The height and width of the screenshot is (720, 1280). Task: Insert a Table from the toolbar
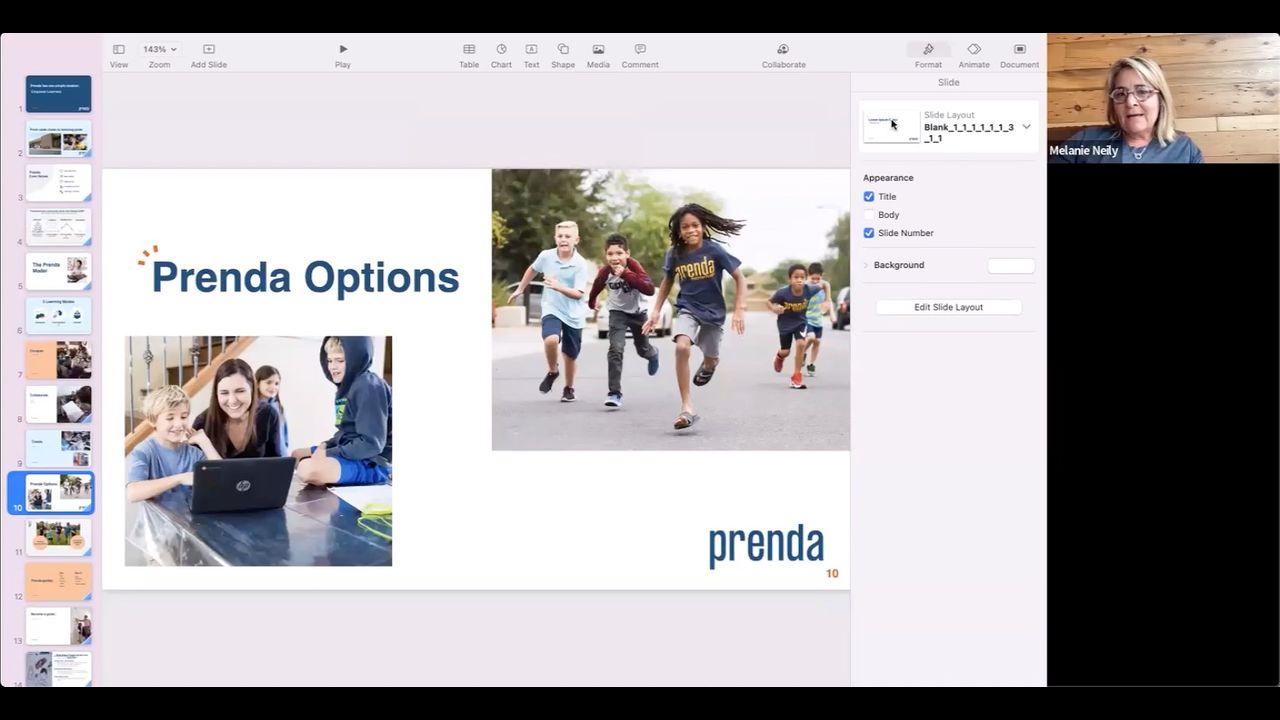pyautogui.click(x=468, y=49)
